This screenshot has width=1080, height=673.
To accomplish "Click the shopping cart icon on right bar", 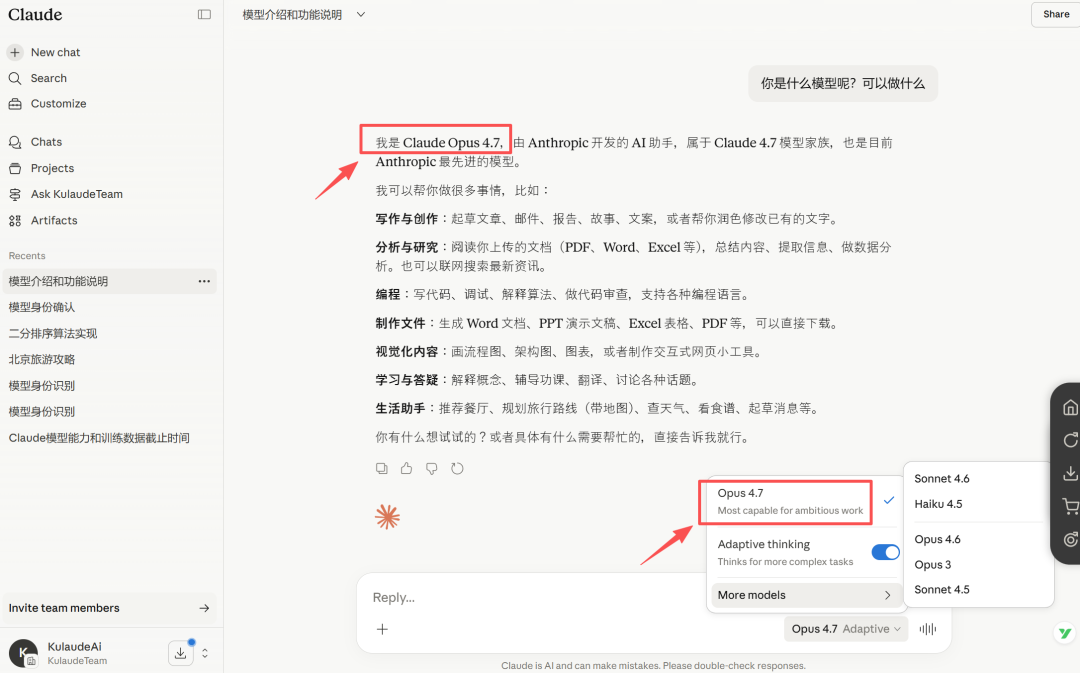I will click(x=1070, y=506).
